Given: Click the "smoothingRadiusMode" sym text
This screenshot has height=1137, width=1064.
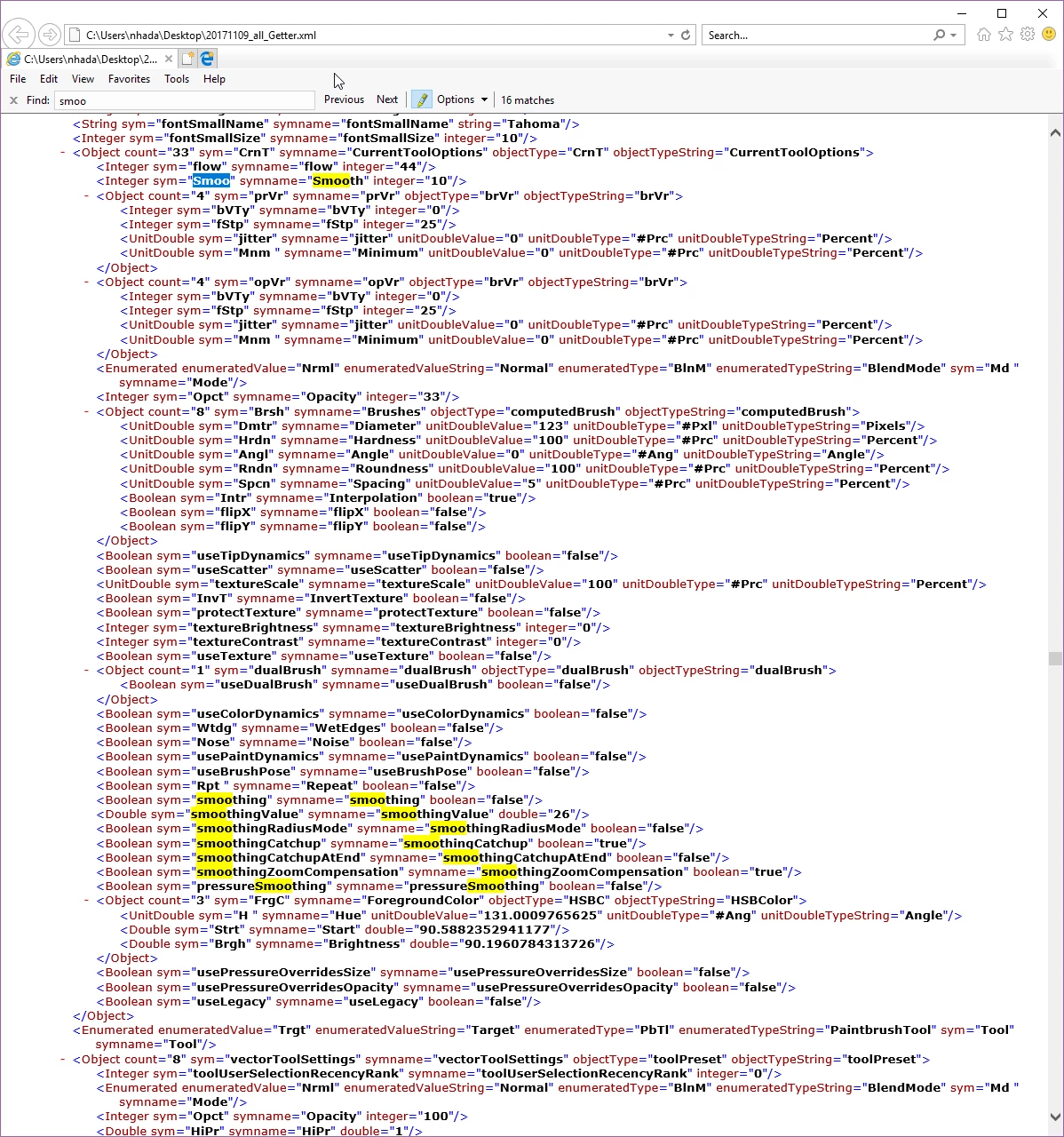Looking at the screenshot, I should click(x=273, y=829).
